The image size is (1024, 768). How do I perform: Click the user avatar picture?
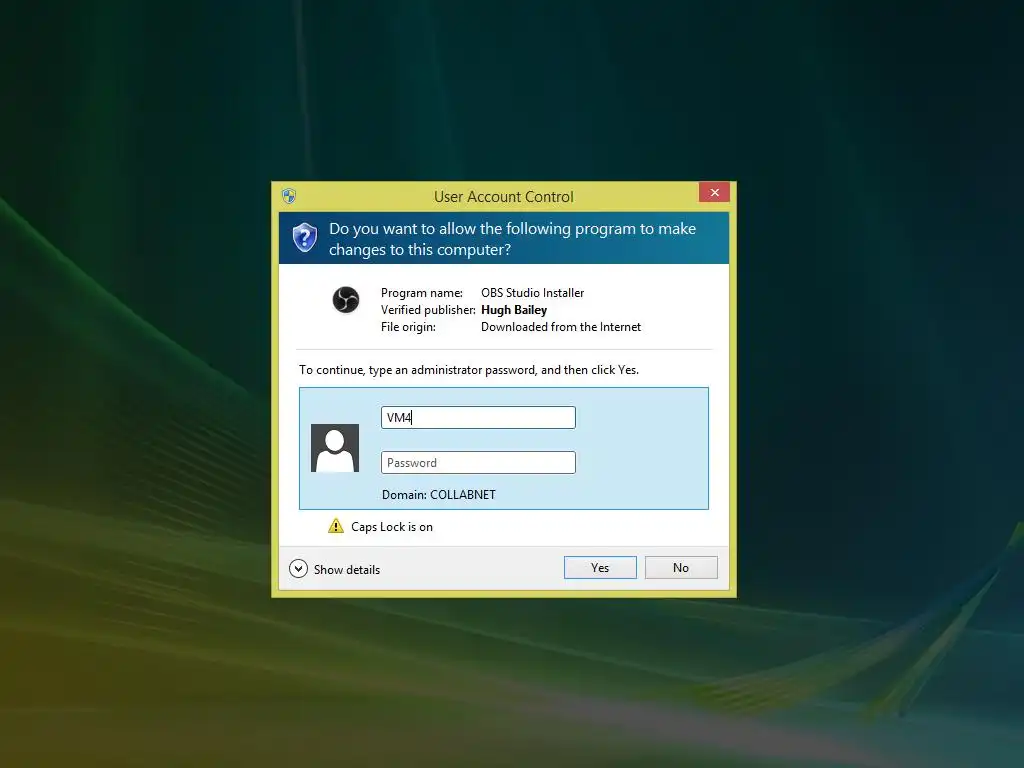335,448
